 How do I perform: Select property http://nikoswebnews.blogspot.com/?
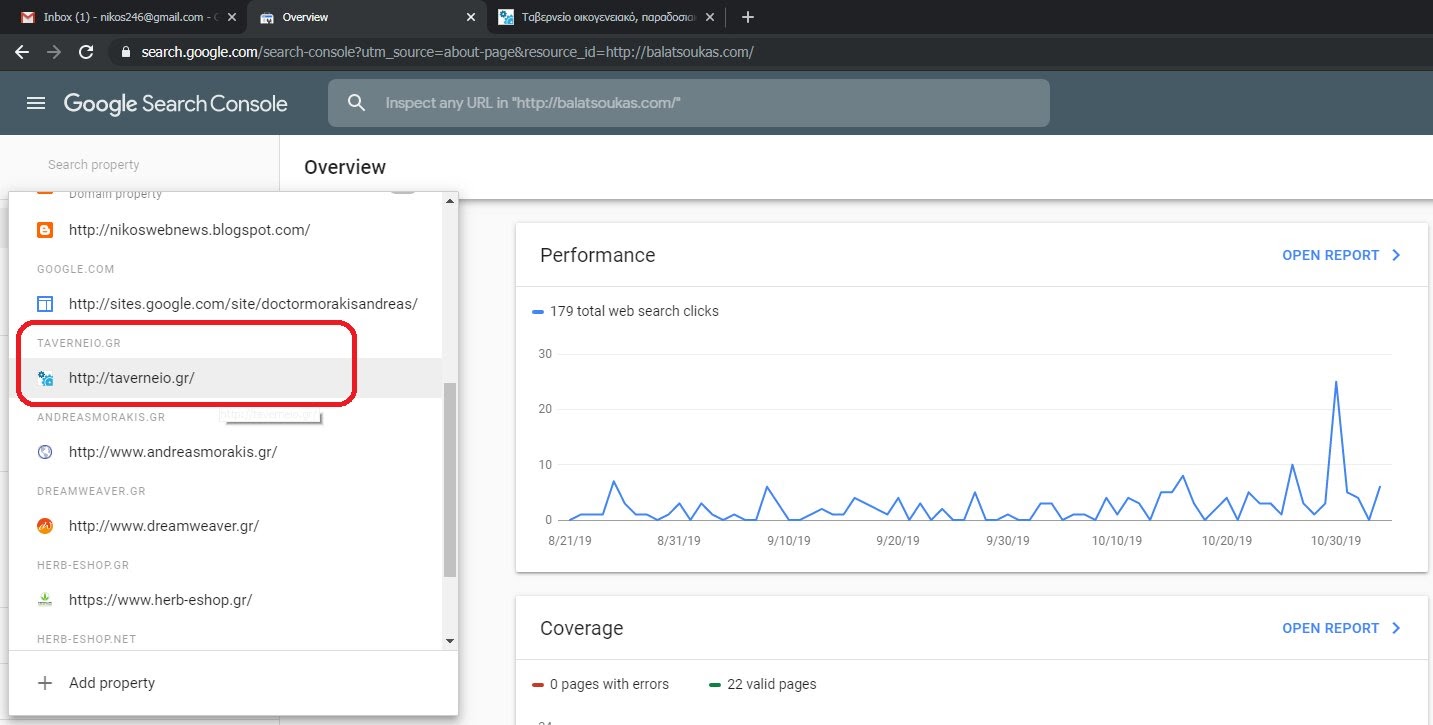pos(226,230)
